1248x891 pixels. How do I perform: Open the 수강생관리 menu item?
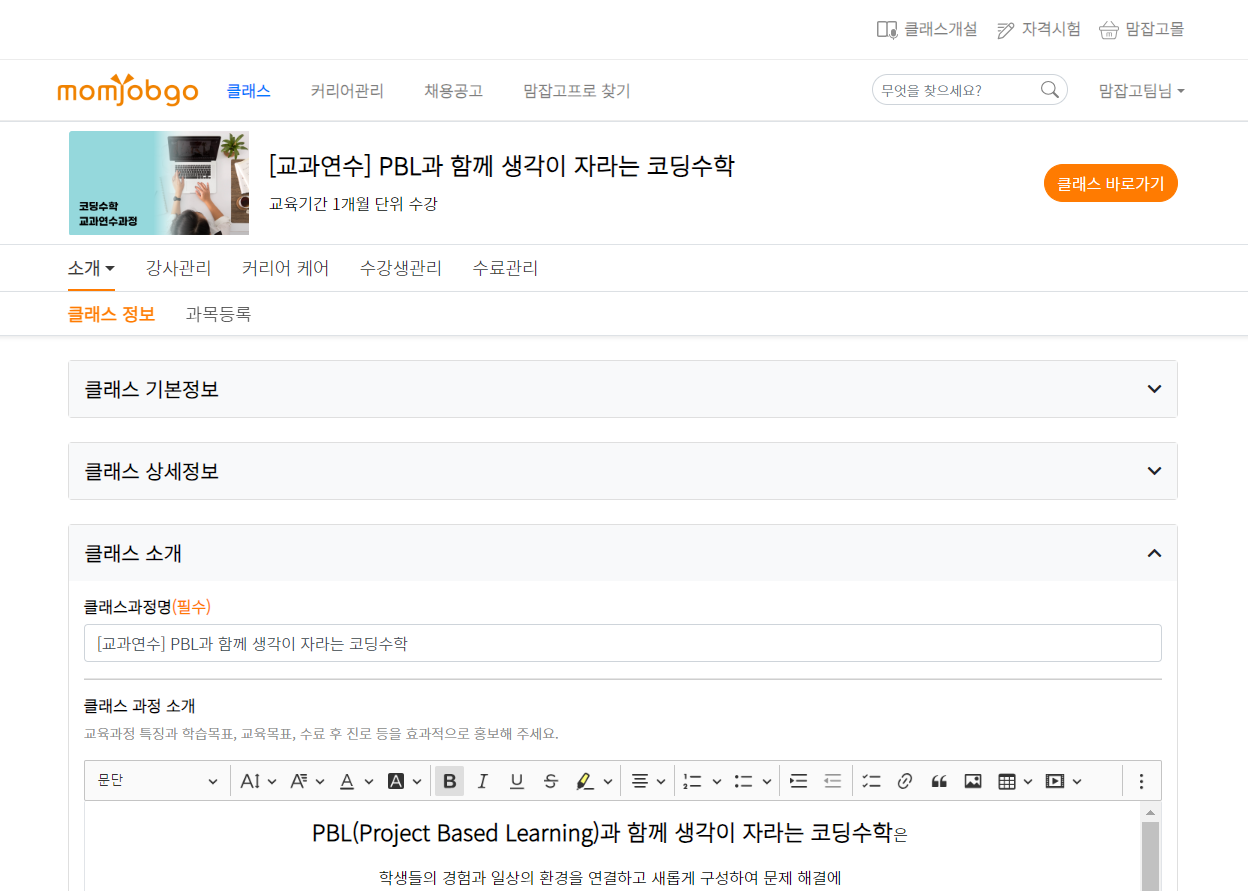point(400,268)
